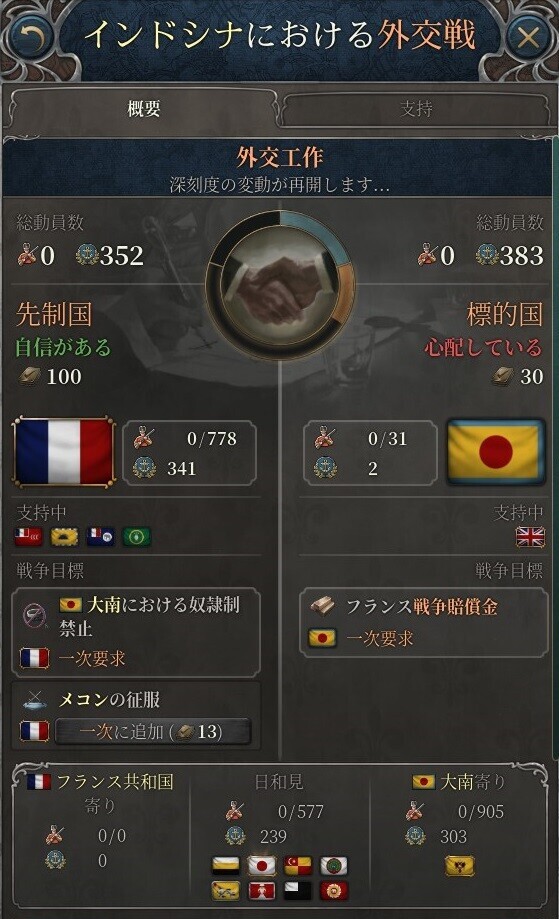Select the large French flag
The height and width of the screenshot is (919, 559).
(63, 452)
